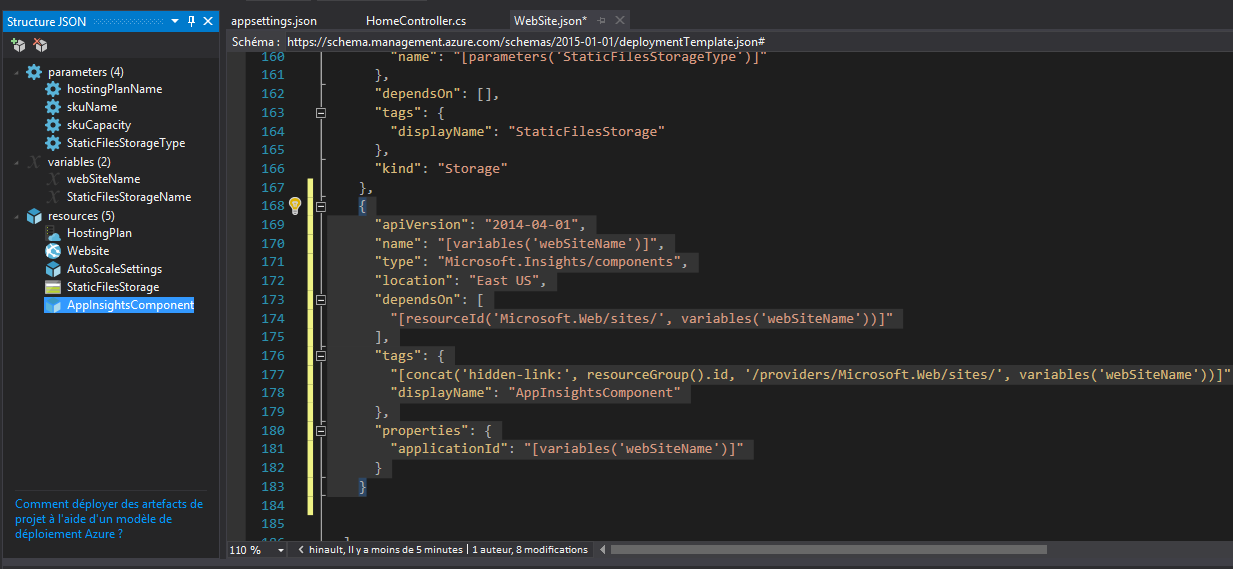Click the AutoScaleSettings resource icon

[x=53, y=269]
